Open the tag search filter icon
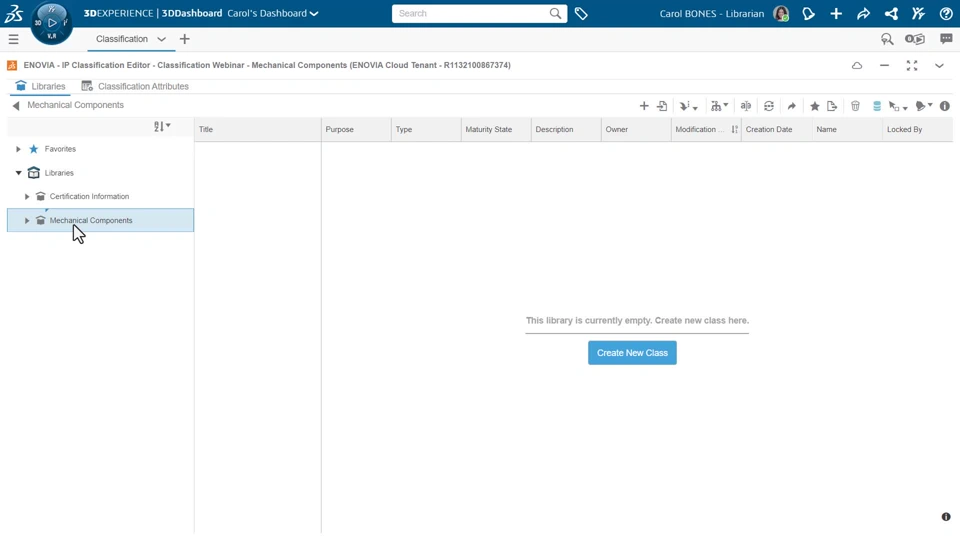The width and height of the screenshot is (960, 540). (887, 39)
